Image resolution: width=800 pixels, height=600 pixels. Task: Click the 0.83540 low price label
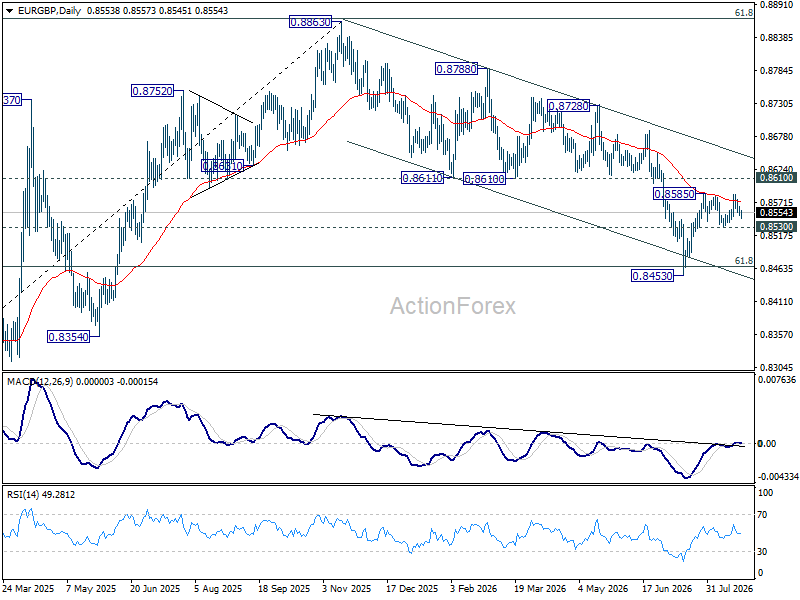point(68,337)
